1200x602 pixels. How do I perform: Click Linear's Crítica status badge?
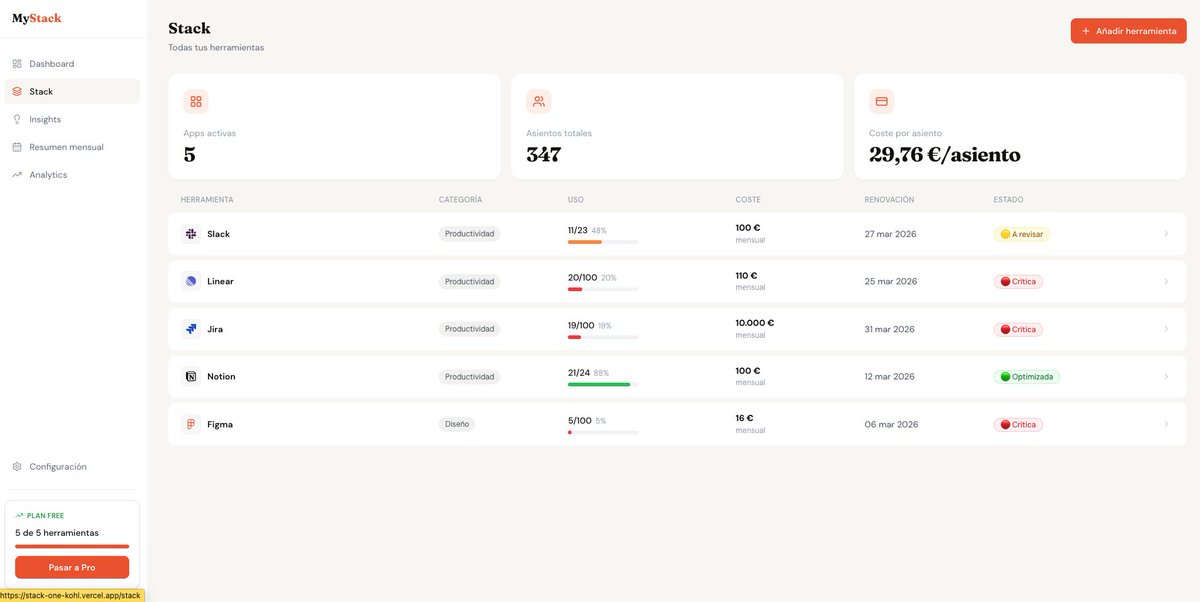click(1018, 282)
